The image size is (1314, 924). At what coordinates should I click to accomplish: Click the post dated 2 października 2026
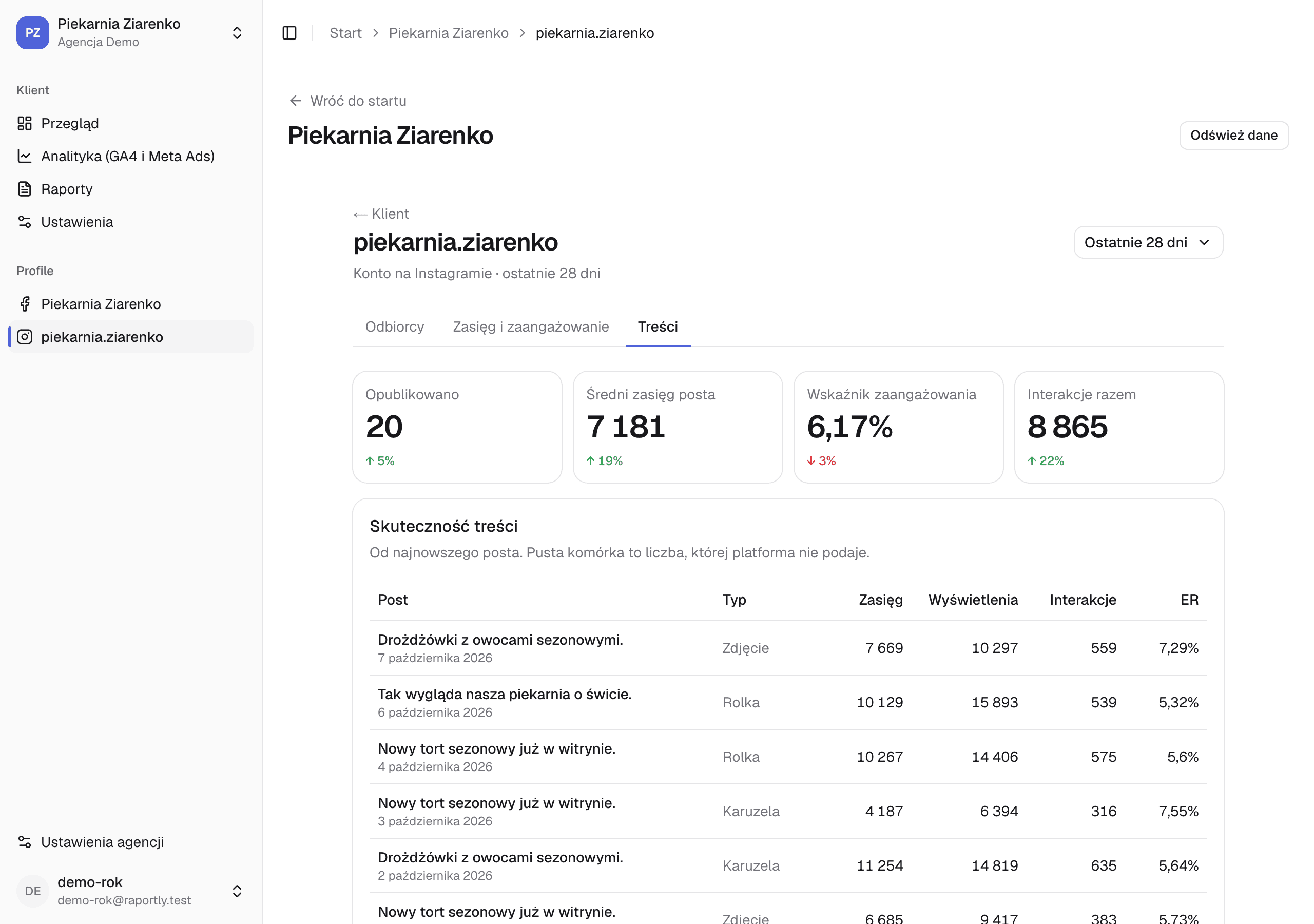tap(788, 865)
